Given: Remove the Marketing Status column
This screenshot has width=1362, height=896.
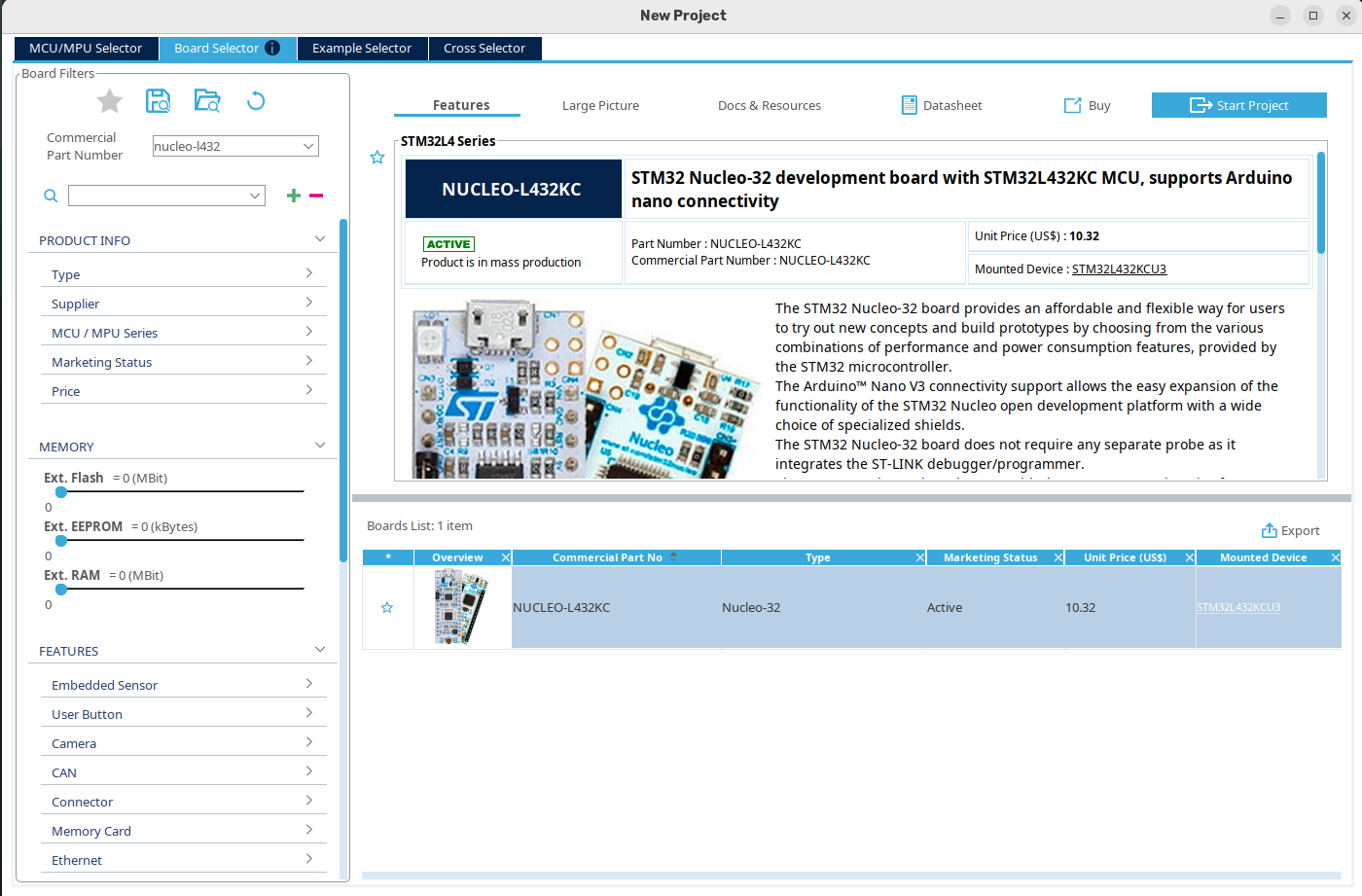Looking at the screenshot, I should pyautogui.click(x=1058, y=557).
